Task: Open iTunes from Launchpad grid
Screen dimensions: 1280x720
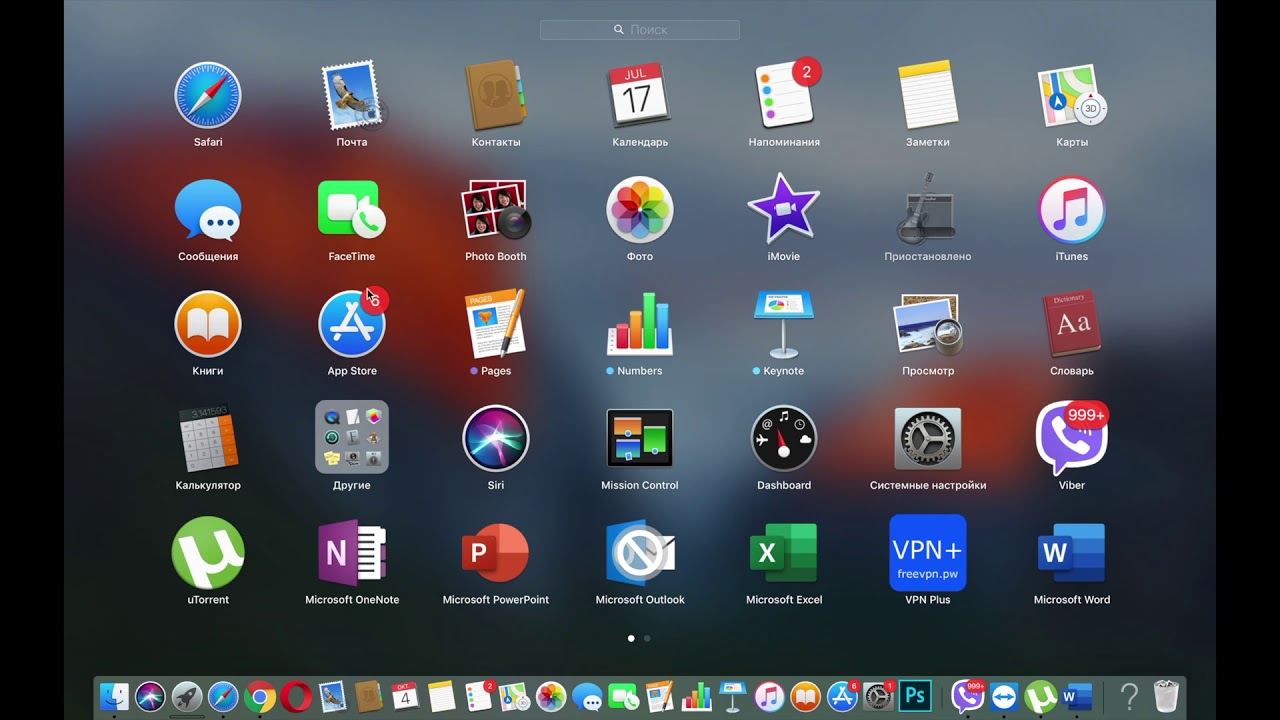Action: [1072, 210]
